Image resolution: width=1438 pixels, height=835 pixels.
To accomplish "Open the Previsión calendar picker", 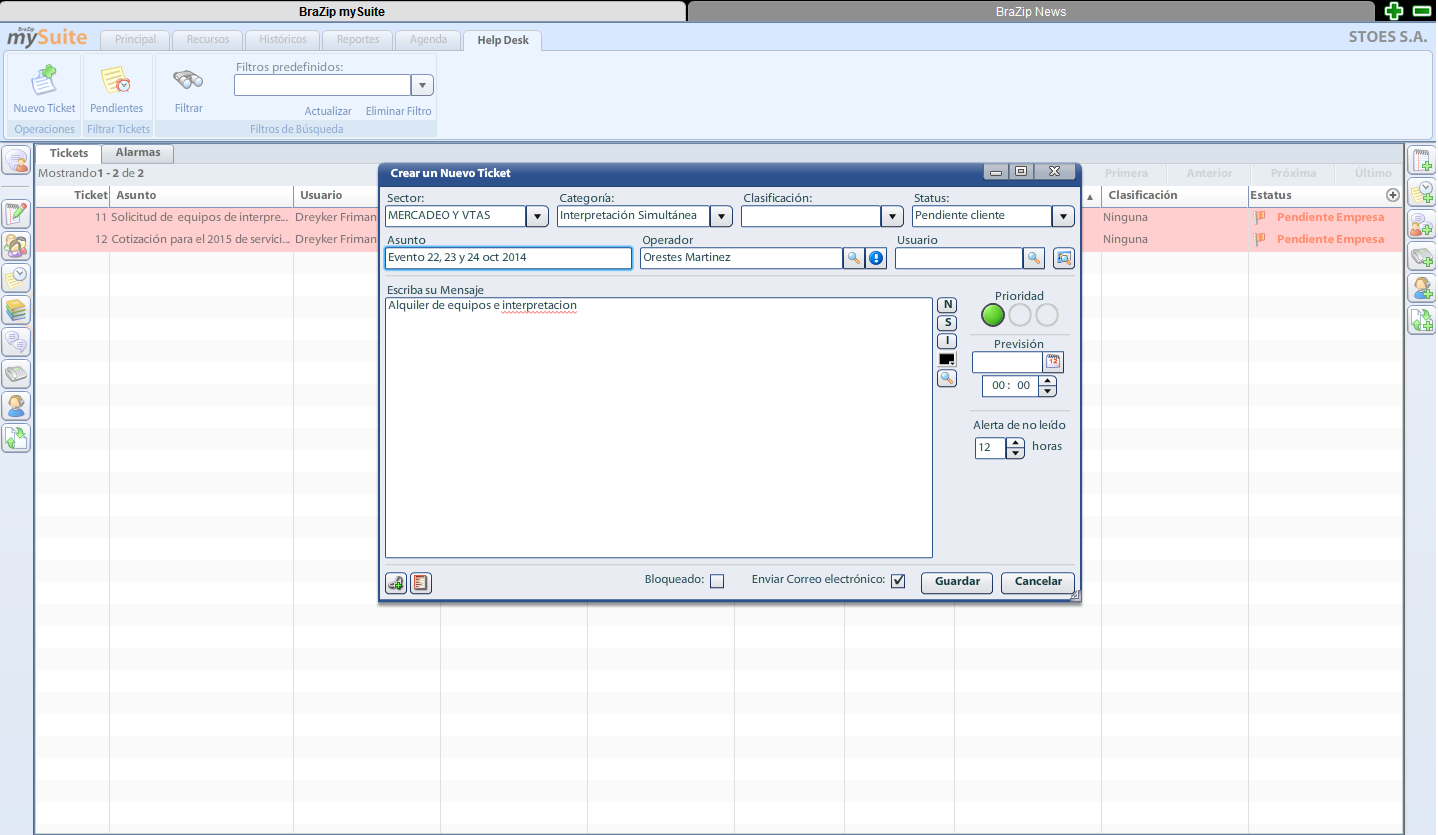I will (x=1052, y=362).
